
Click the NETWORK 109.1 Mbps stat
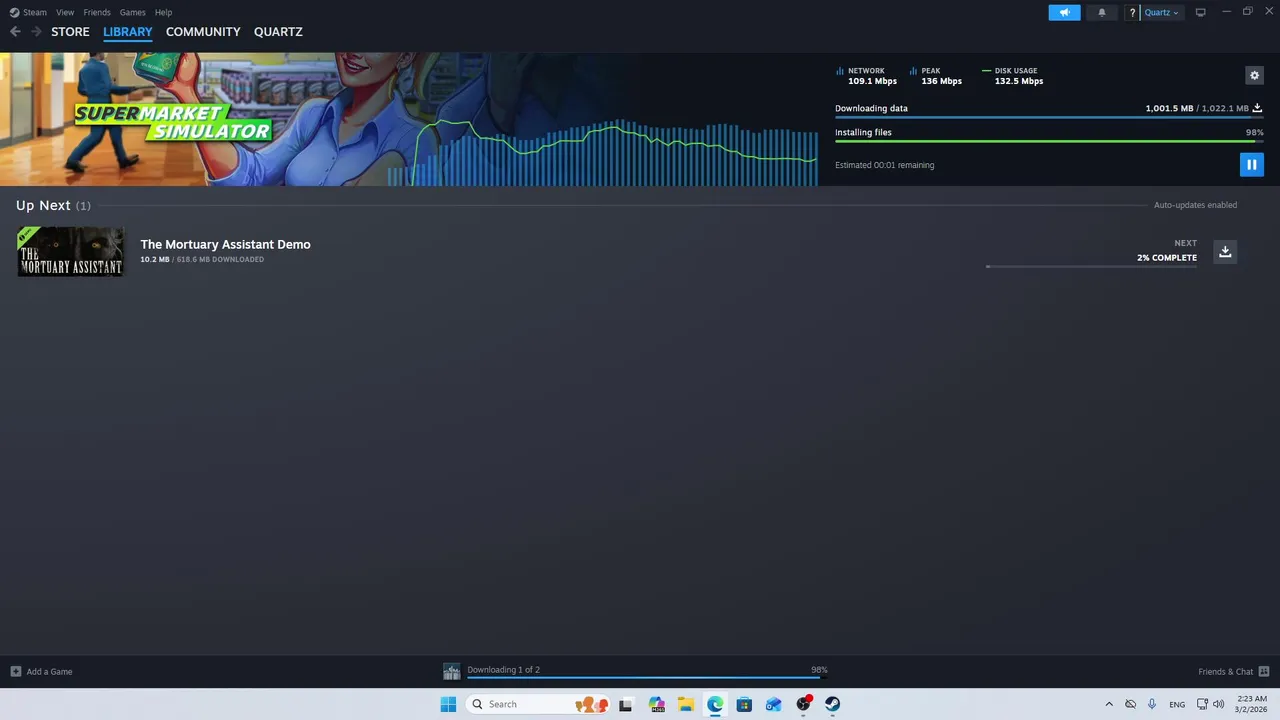(x=866, y=76)
